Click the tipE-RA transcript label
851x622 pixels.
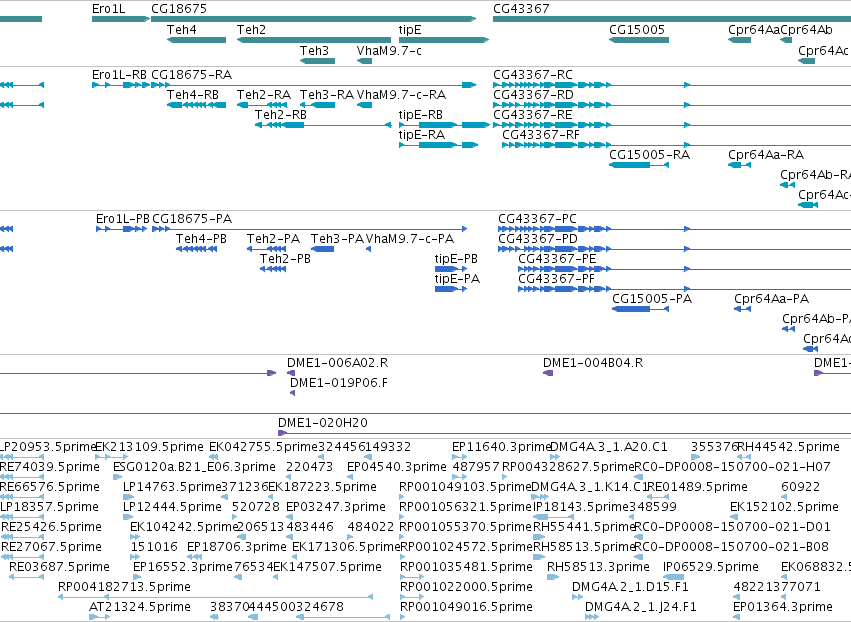[422, 135]
